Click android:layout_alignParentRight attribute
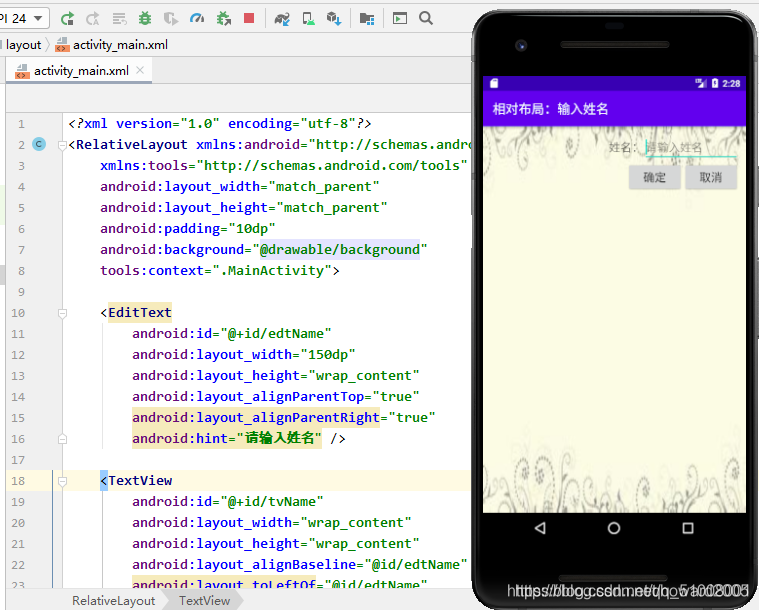 256,418
